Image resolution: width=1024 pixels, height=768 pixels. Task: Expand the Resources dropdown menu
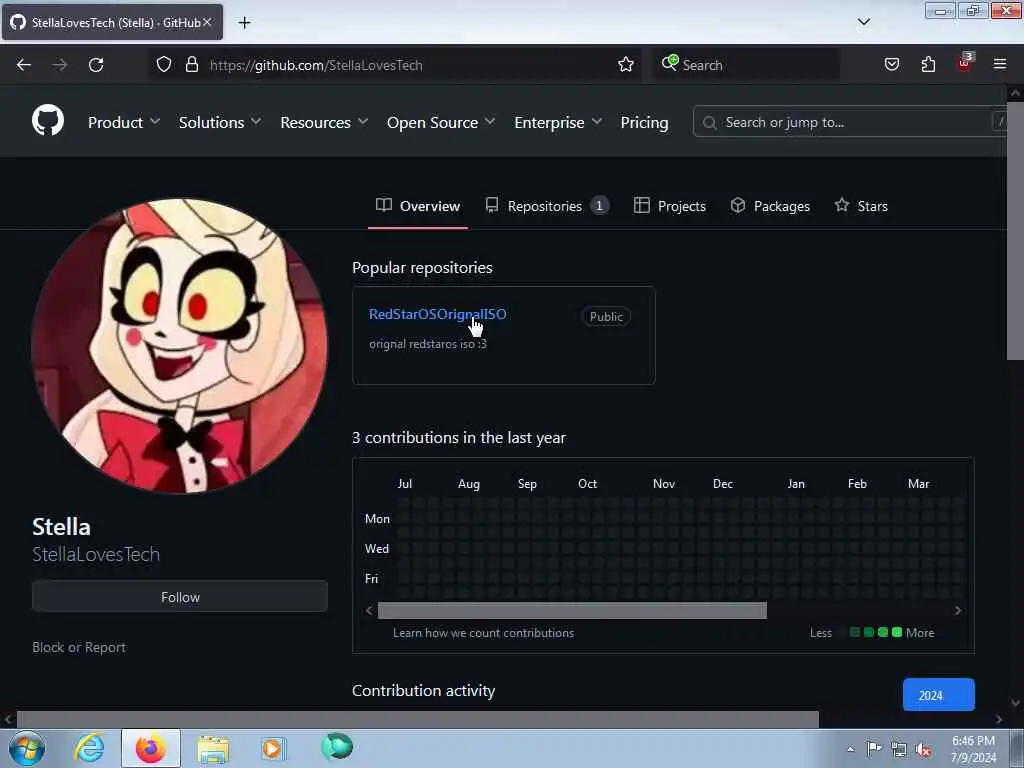pos(325,122)
